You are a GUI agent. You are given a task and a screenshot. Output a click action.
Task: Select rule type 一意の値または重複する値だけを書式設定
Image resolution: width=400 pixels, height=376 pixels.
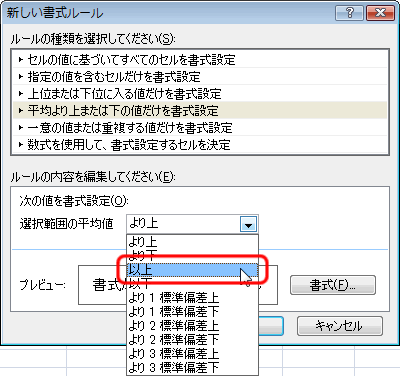coord(200,128)
